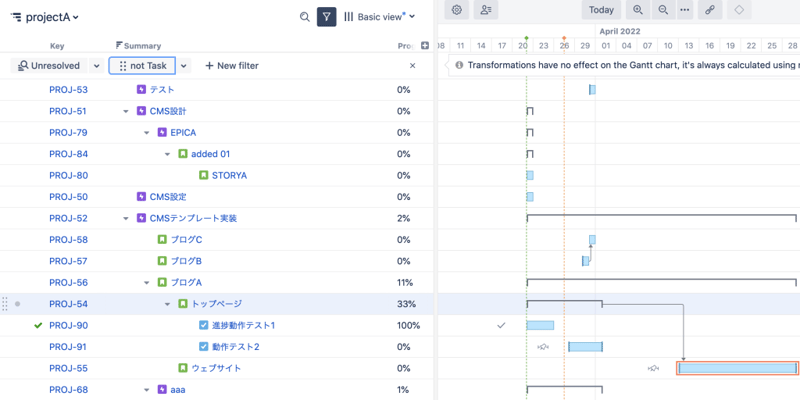Zoom out on the Gantt timeline
Image resolution: width=800 pixels, height=400 pixels.
tap(662, 10)
